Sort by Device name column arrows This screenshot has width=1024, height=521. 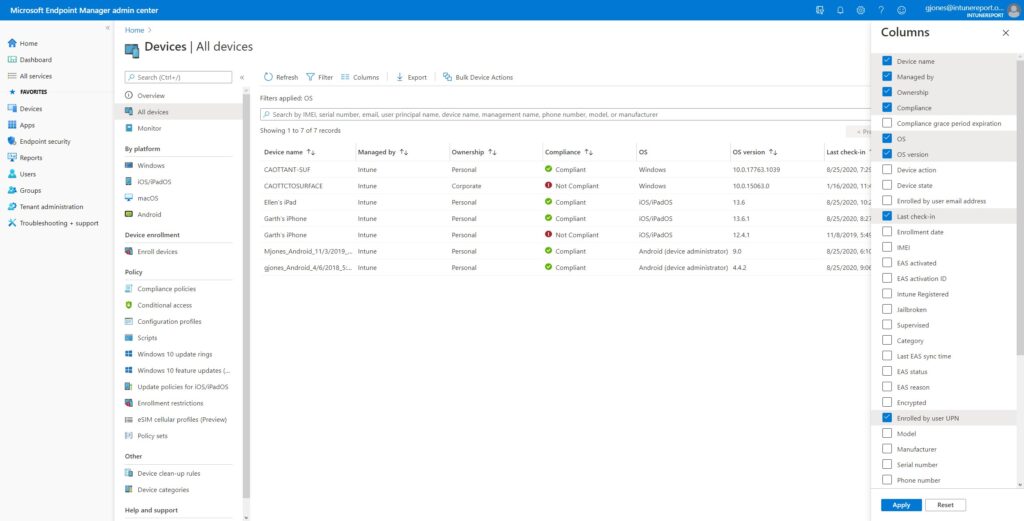point(311,152)
